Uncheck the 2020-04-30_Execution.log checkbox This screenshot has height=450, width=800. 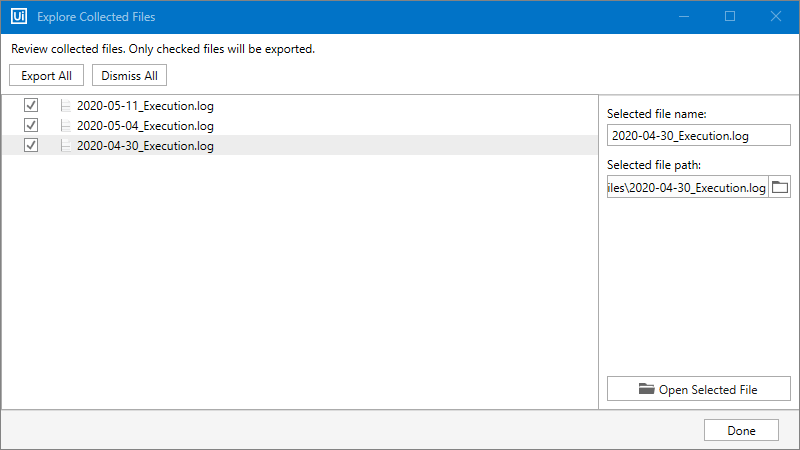coord(31,145)
